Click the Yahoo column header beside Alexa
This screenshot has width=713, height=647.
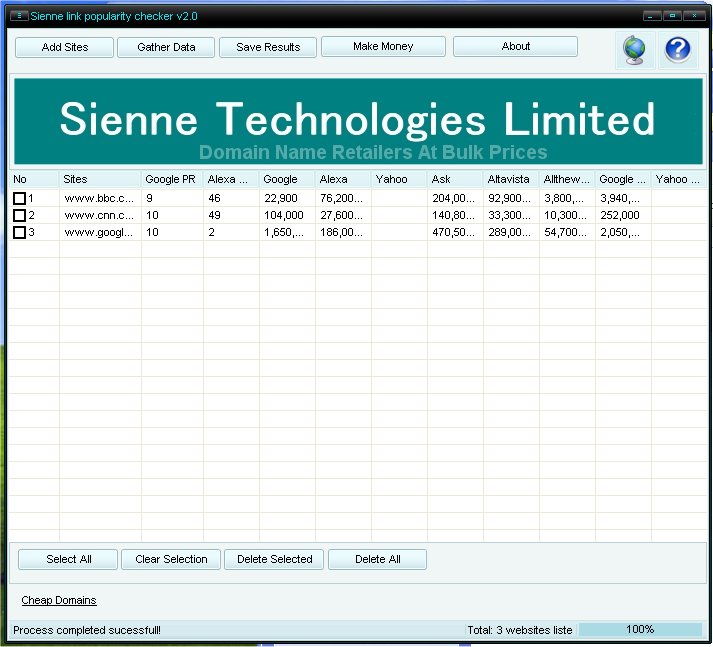click(399, 179)
